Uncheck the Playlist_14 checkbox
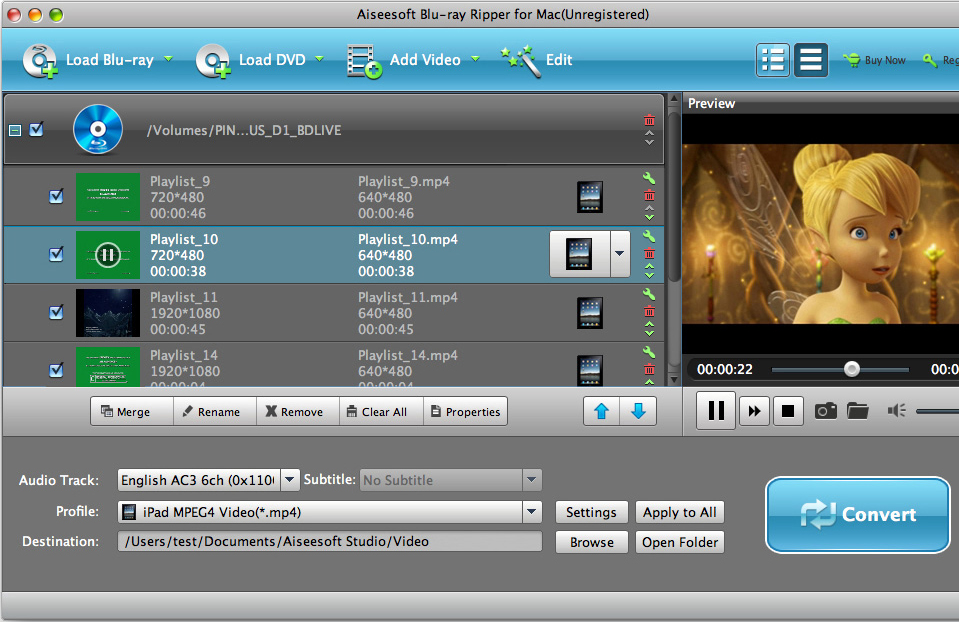Viewport: 959px width, 622px height. pos(56,369)
